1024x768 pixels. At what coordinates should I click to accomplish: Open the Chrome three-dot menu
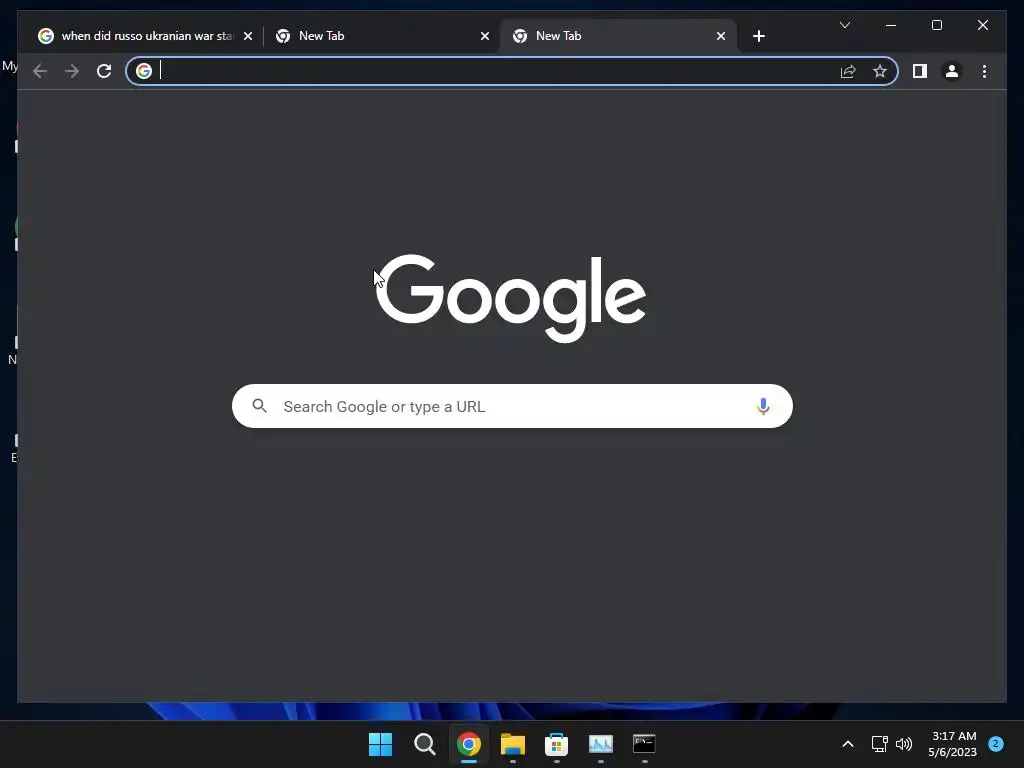pos(984,71)
